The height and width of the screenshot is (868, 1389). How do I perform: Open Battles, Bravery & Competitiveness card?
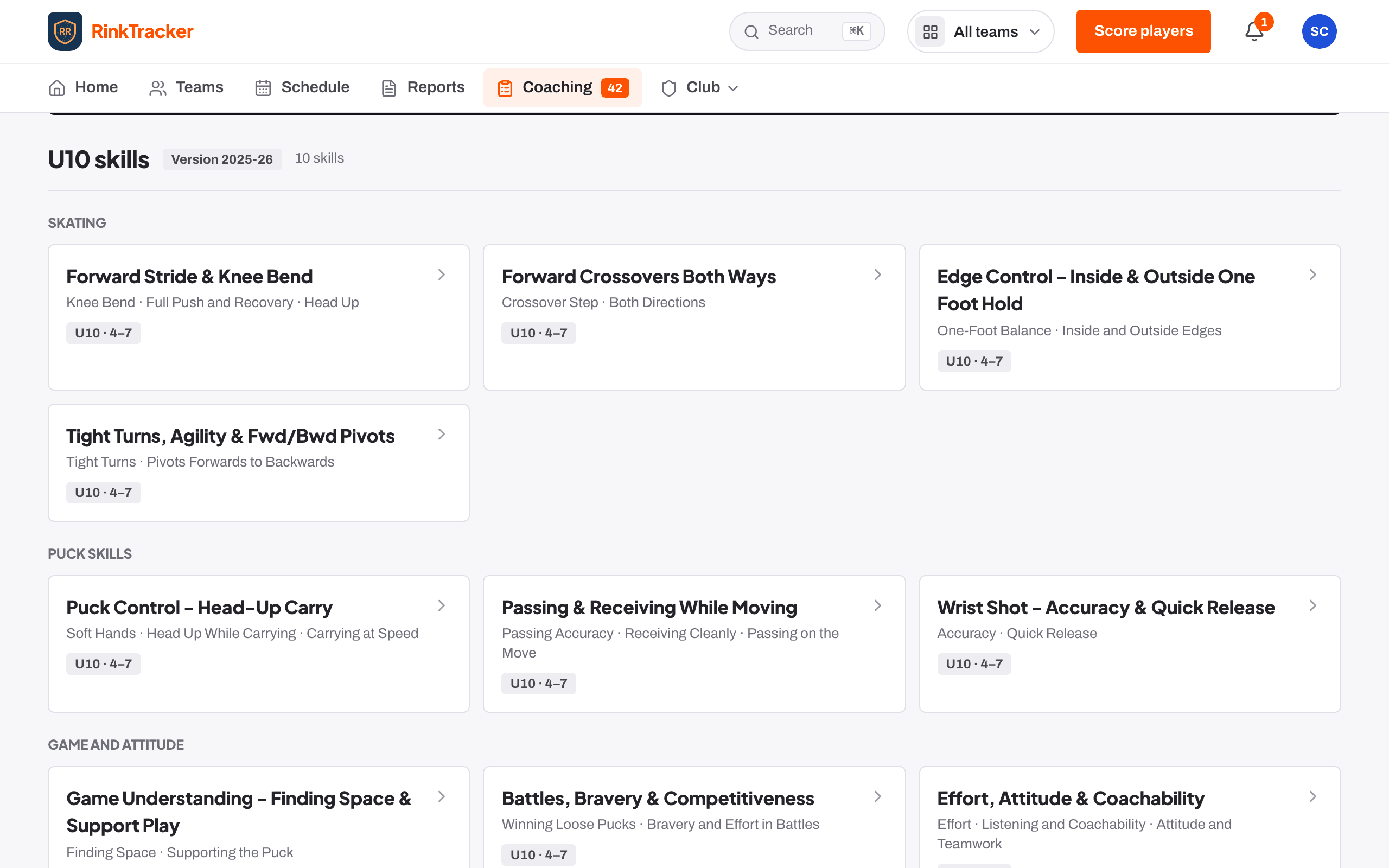694,818
